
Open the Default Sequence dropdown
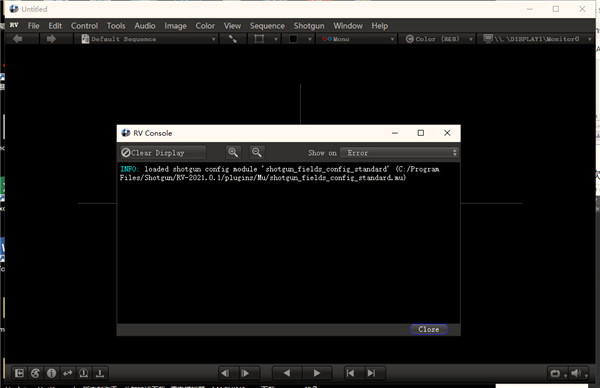point(148,39)
